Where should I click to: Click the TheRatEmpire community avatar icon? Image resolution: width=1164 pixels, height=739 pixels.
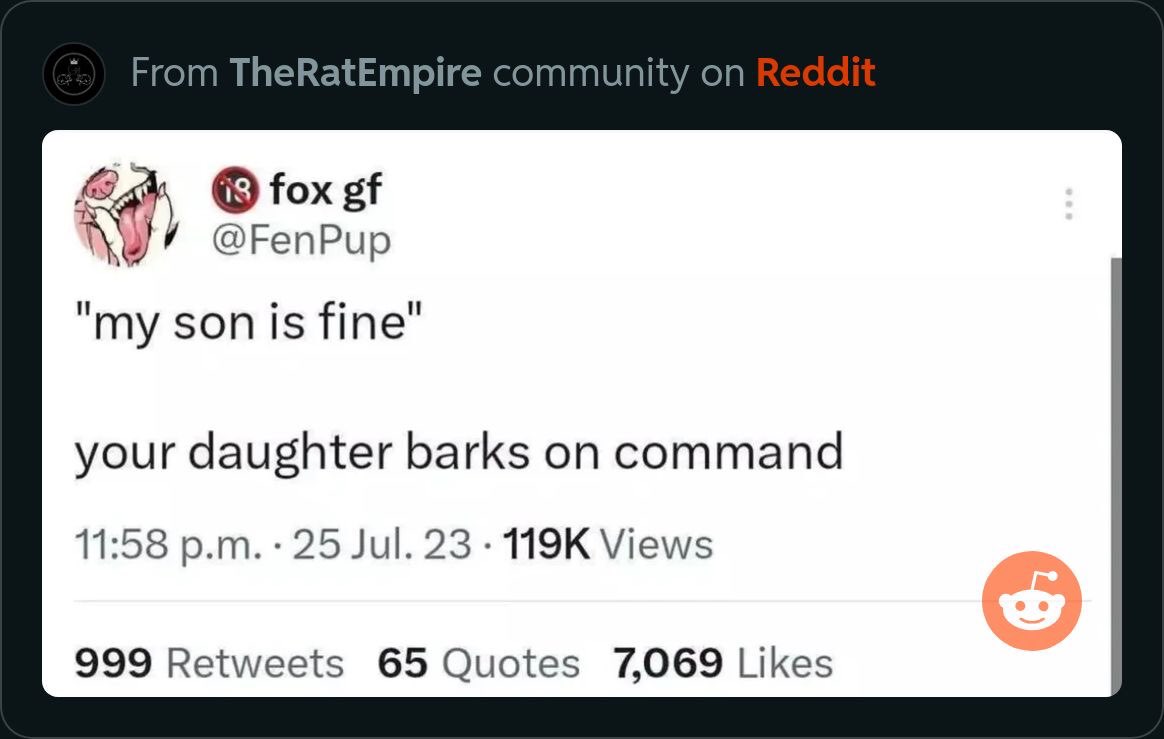[73, 74]
